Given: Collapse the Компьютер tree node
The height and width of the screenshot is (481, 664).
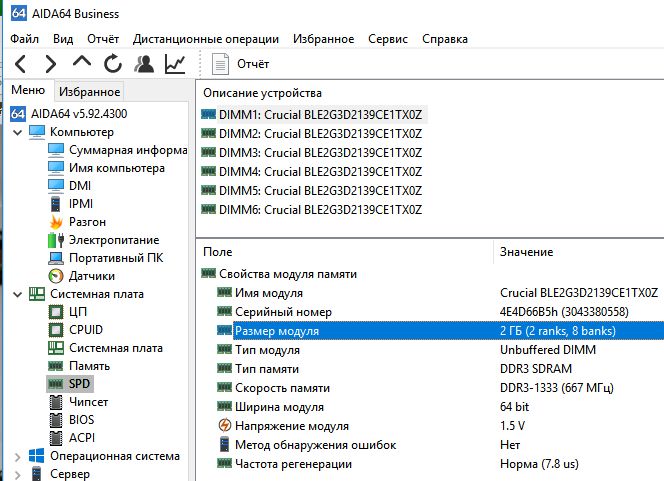Looking at the screenshot, I should tap(17, 132).
